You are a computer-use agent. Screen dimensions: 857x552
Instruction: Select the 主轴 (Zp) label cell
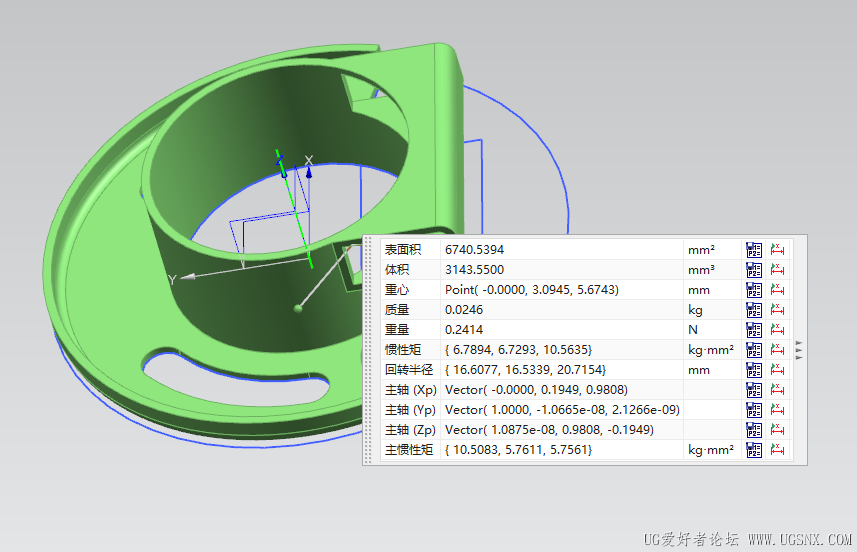point(410,430)
